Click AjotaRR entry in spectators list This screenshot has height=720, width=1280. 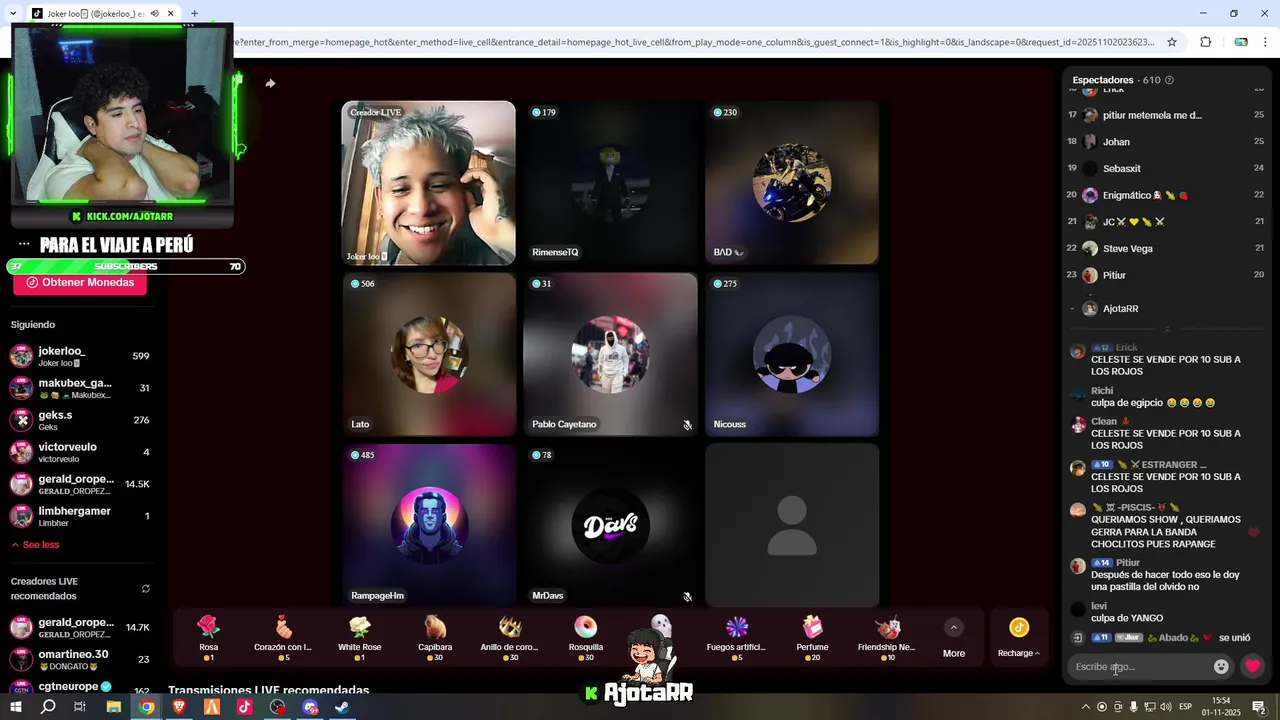click(x=1165, y=309)
